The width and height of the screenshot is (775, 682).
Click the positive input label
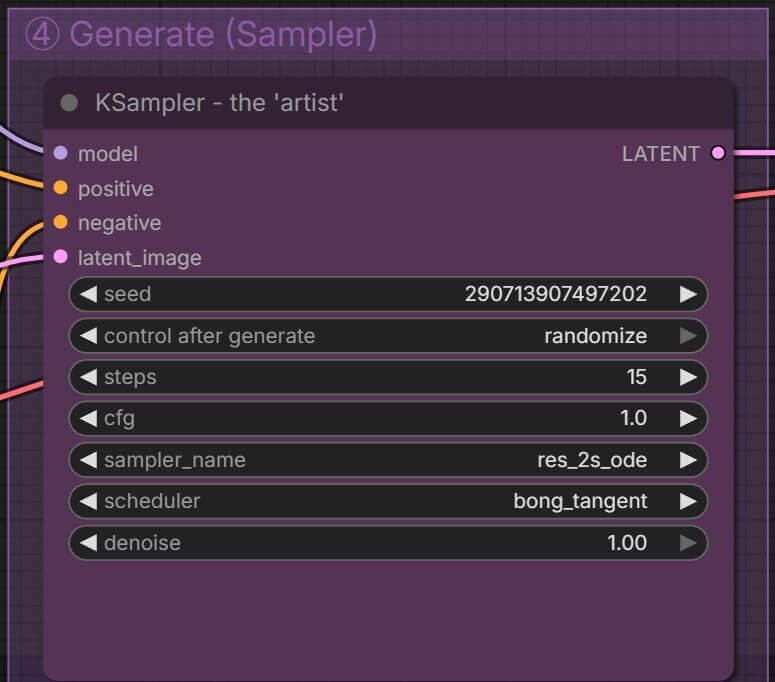click(116, 189)
